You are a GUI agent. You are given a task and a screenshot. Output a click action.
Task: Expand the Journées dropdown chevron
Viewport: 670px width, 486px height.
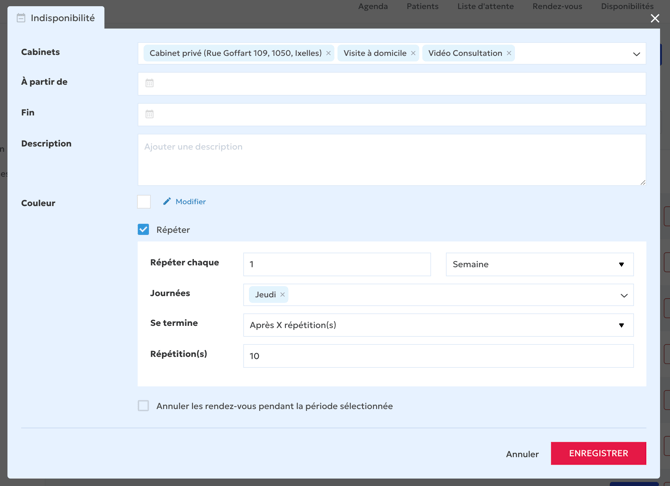tap(624, 295)
